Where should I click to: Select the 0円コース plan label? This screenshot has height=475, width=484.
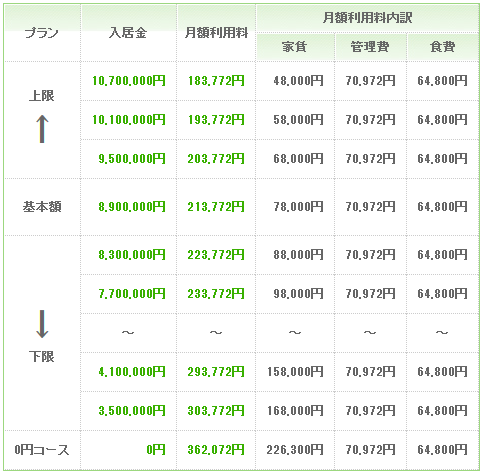click(x=42, y=450)
